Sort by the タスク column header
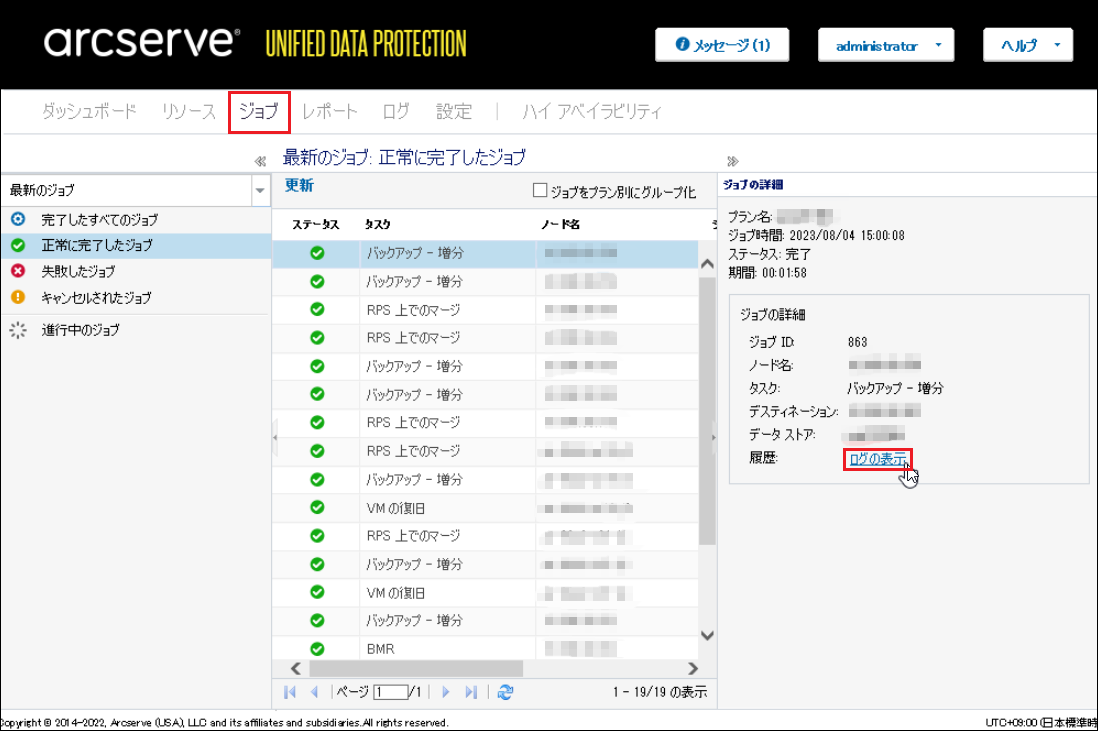This screenshot has height=731, width=1098. click(x=377, y=225)
